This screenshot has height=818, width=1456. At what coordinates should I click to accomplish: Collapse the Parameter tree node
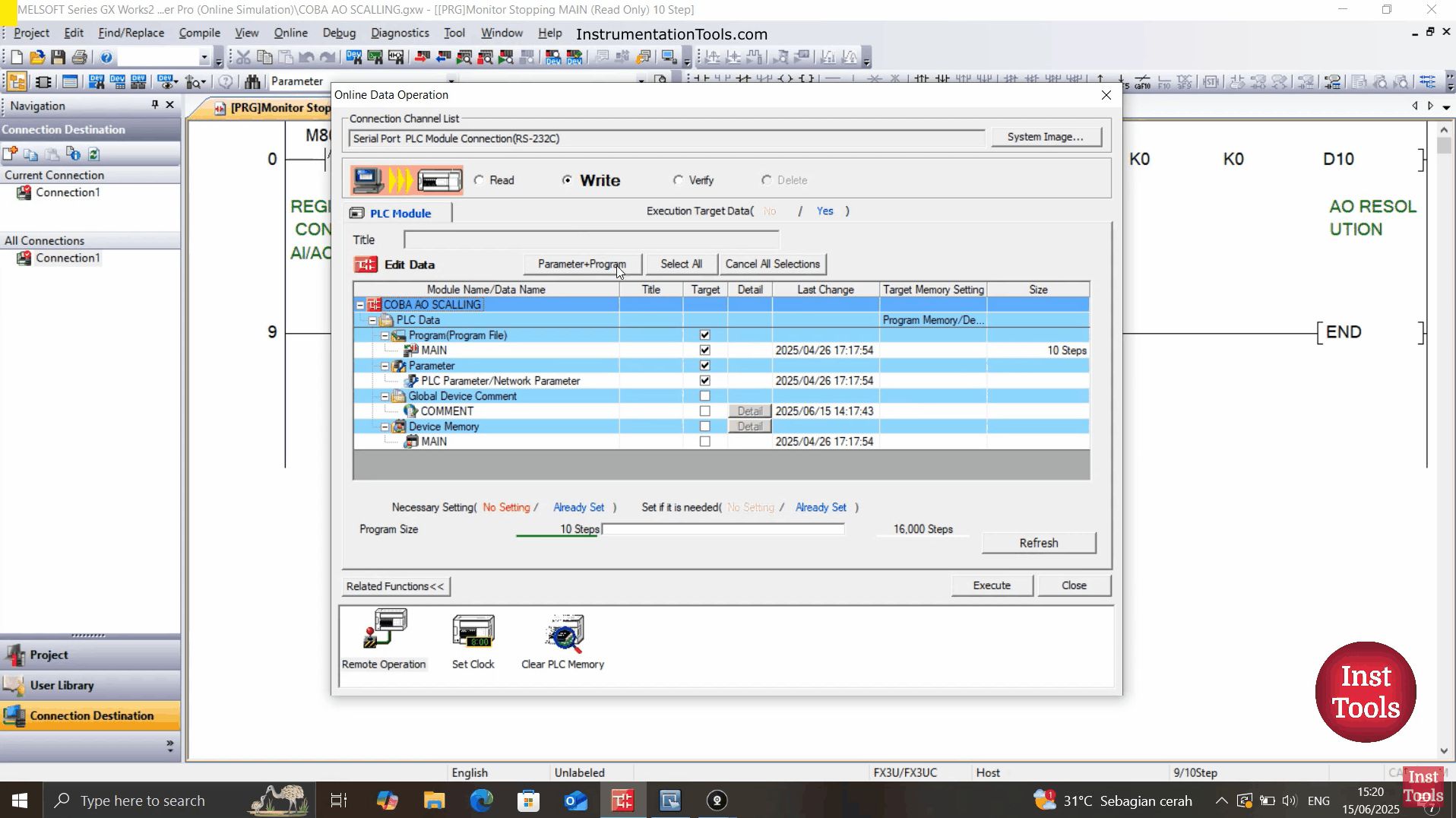click(385, 366)
